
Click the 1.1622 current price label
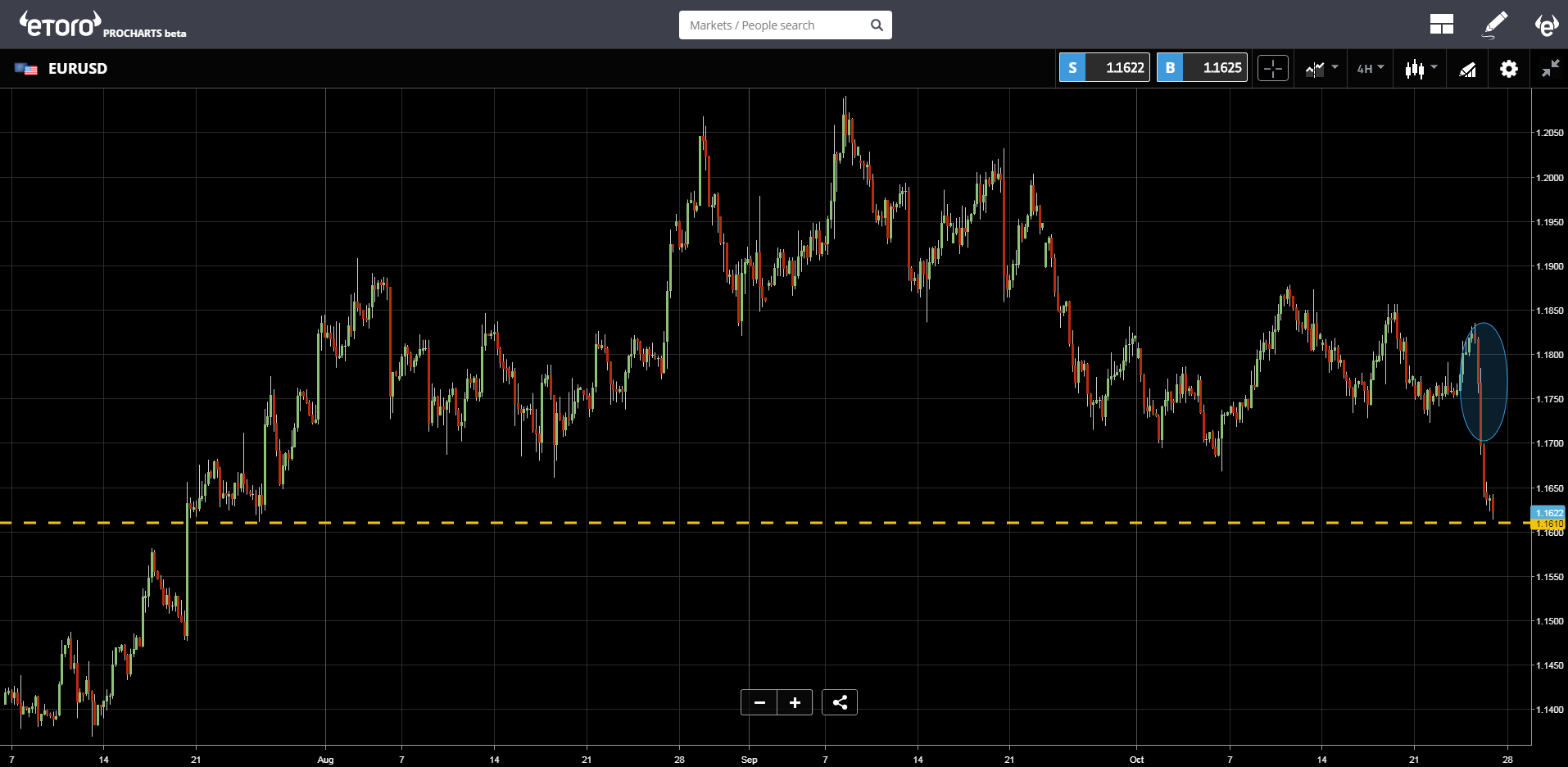tap(1548, 513)
